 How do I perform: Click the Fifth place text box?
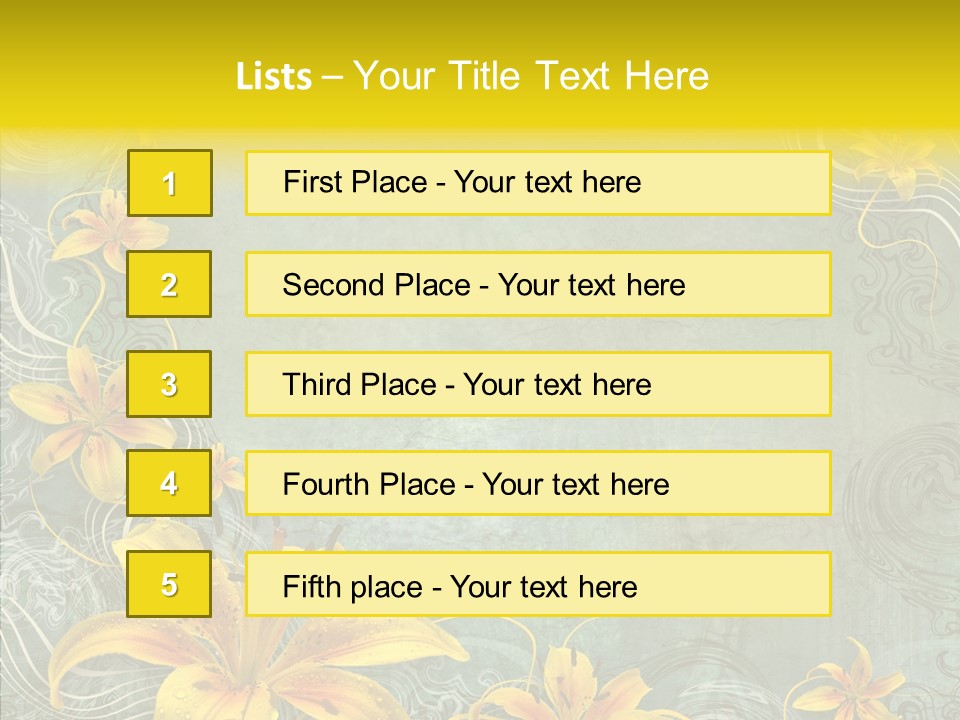click(538, 584)
